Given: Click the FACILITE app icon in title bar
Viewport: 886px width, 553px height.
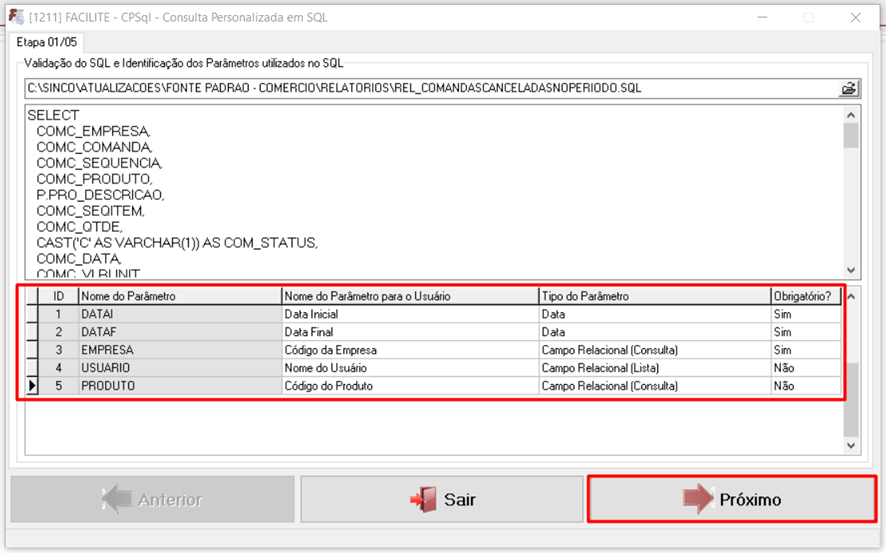Looking at the screenshot, I should (x=17, y=17).
